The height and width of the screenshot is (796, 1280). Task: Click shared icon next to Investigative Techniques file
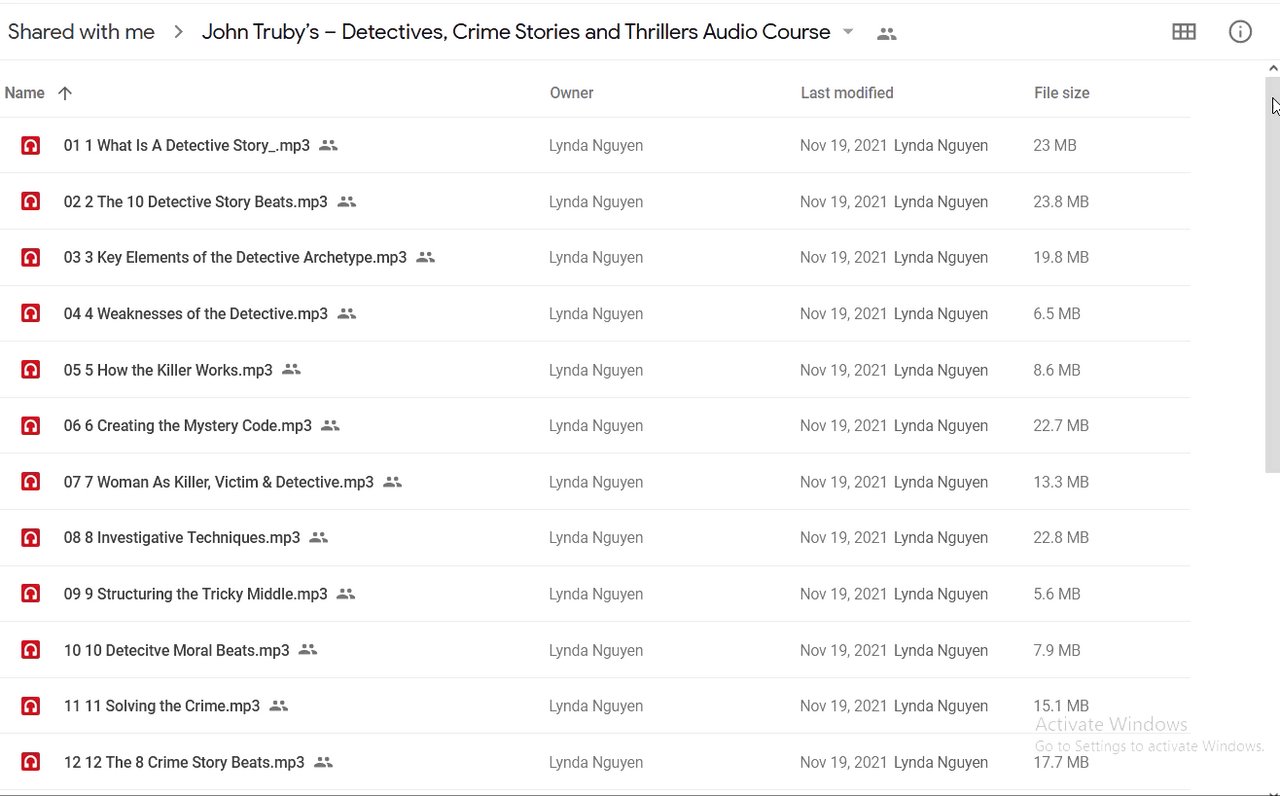[319, 538]
